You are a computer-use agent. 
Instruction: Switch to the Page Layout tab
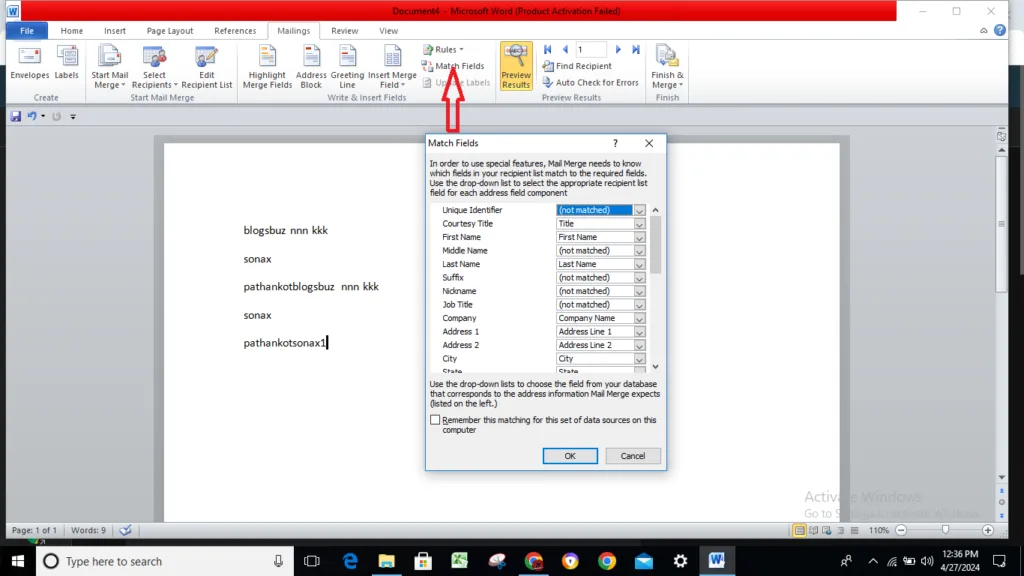point(170,31)
